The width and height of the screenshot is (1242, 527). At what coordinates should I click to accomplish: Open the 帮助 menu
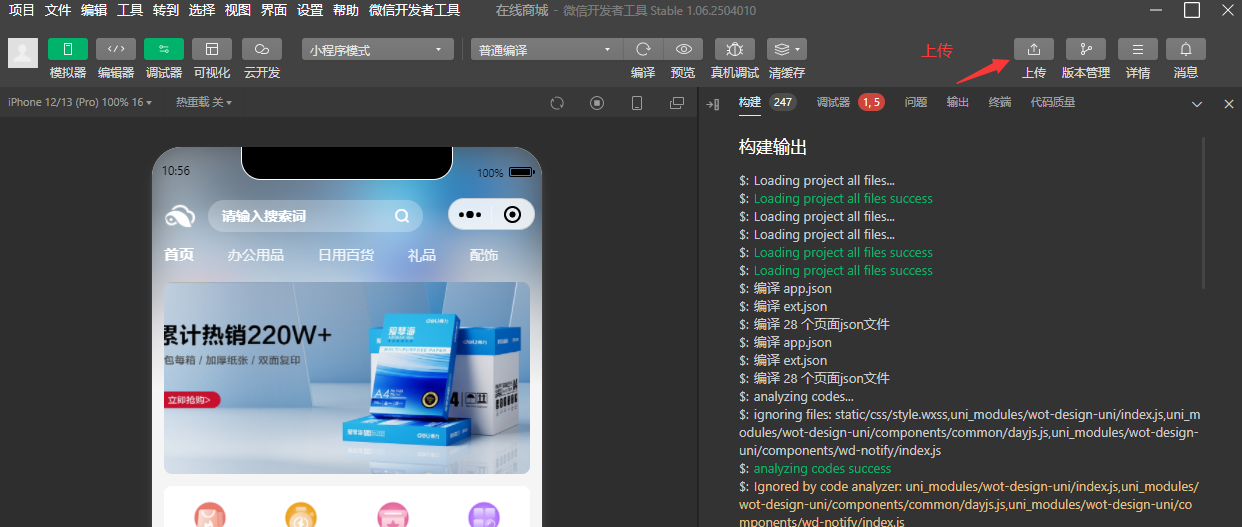tap(346, 10)
